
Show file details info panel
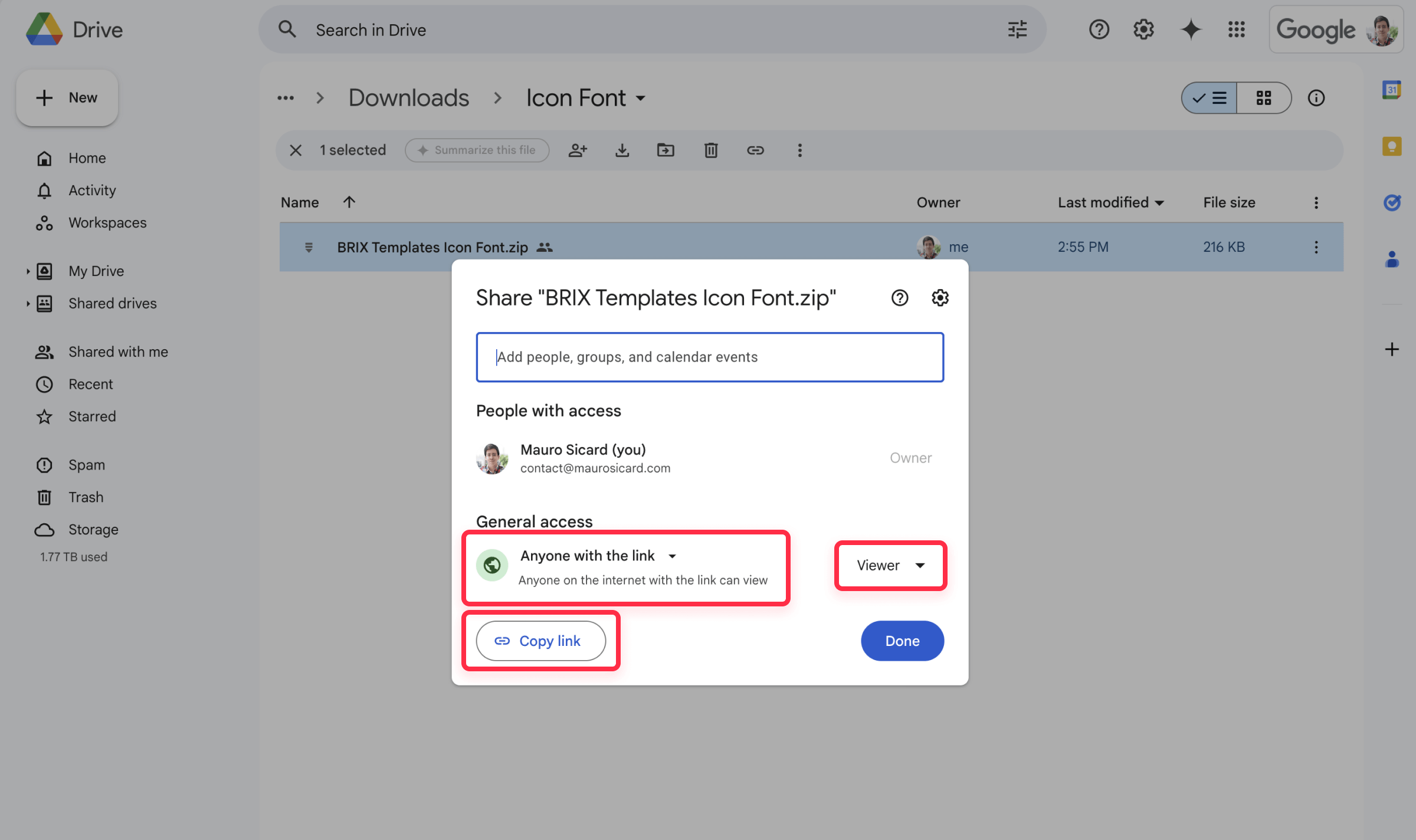click(x=1316, y=98)
